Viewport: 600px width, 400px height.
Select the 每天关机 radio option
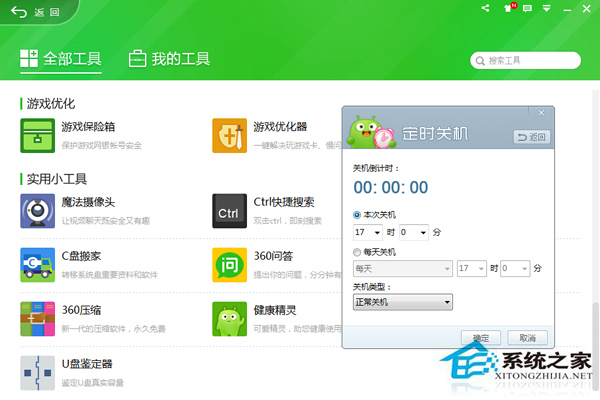(x=374, y=252)
